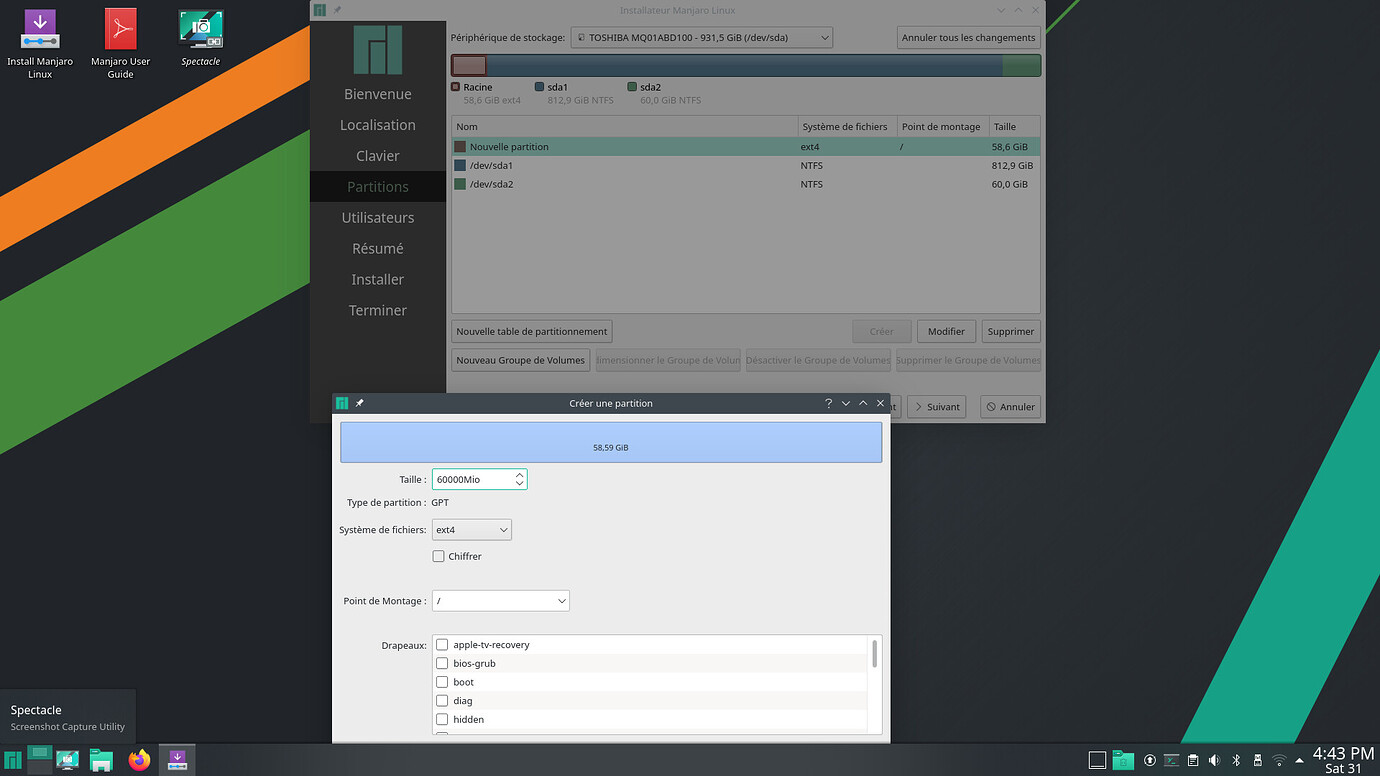Open the storage device dropdown TOSHIBA

click(701, 38)
